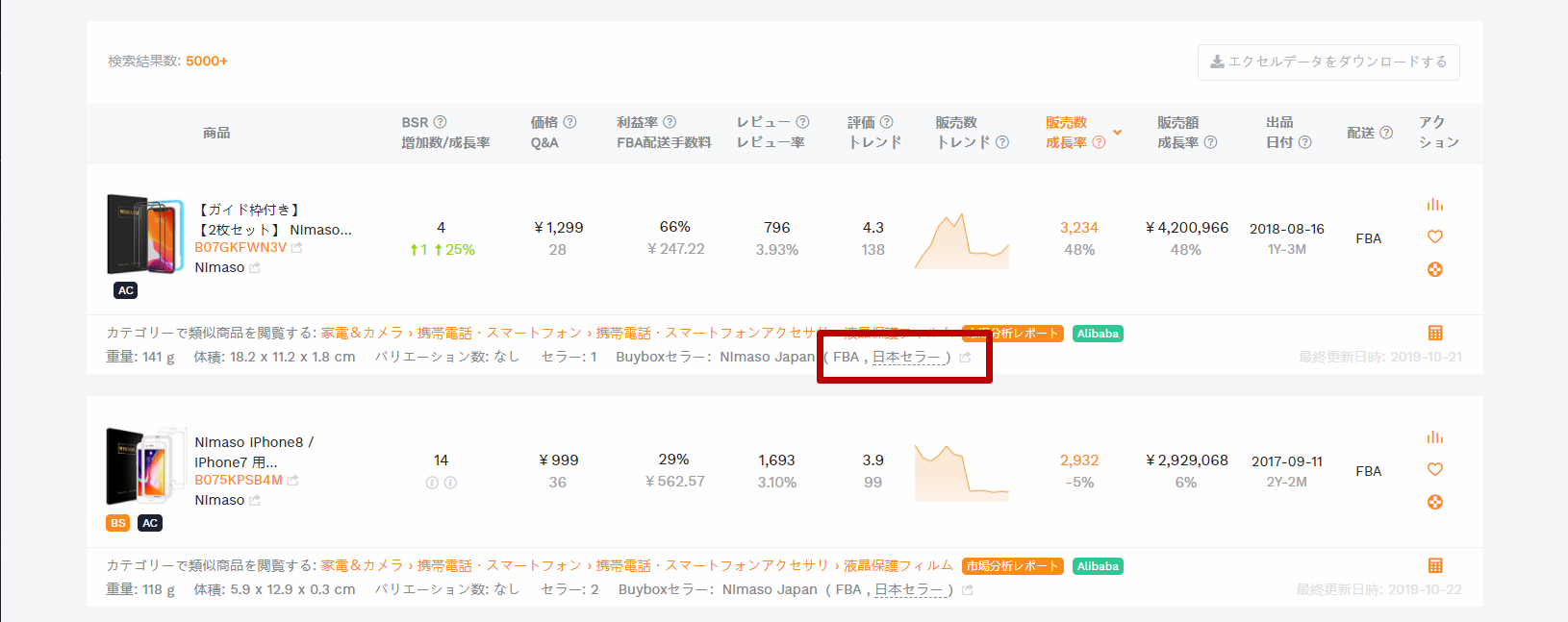1568x622 pixels.
Task: Open ASIN link B075KPSB4M
Action: (x=239, y=480)
